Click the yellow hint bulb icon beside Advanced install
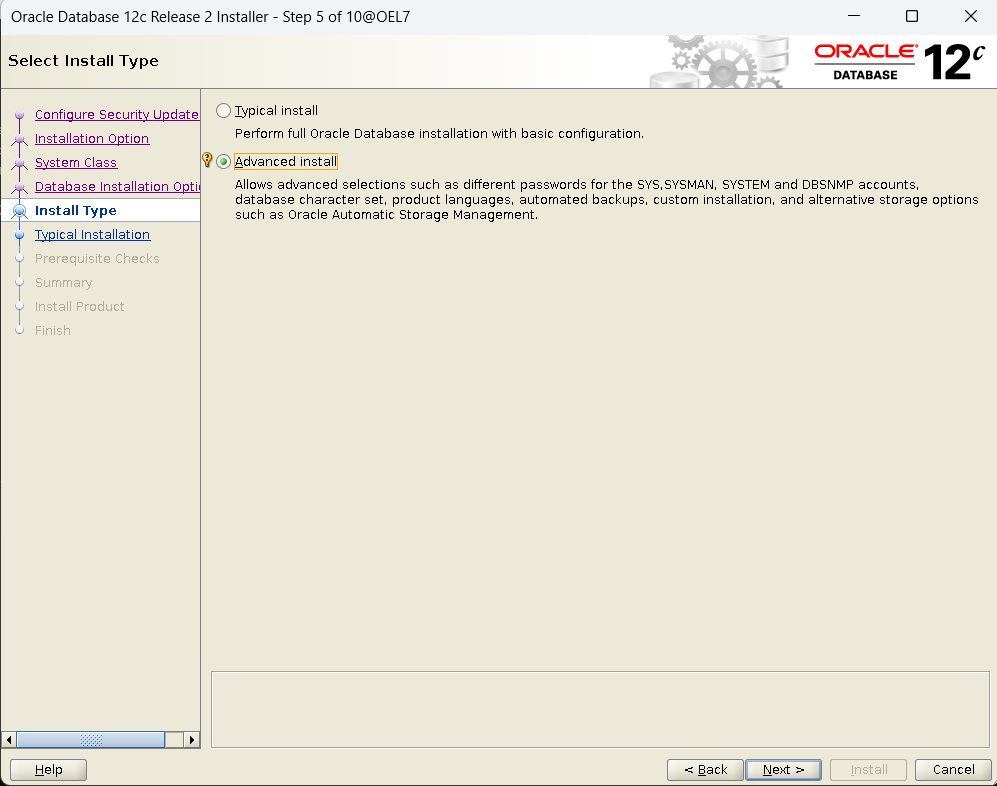This screenshot has width=997, height=786. (x=207, y=160)
